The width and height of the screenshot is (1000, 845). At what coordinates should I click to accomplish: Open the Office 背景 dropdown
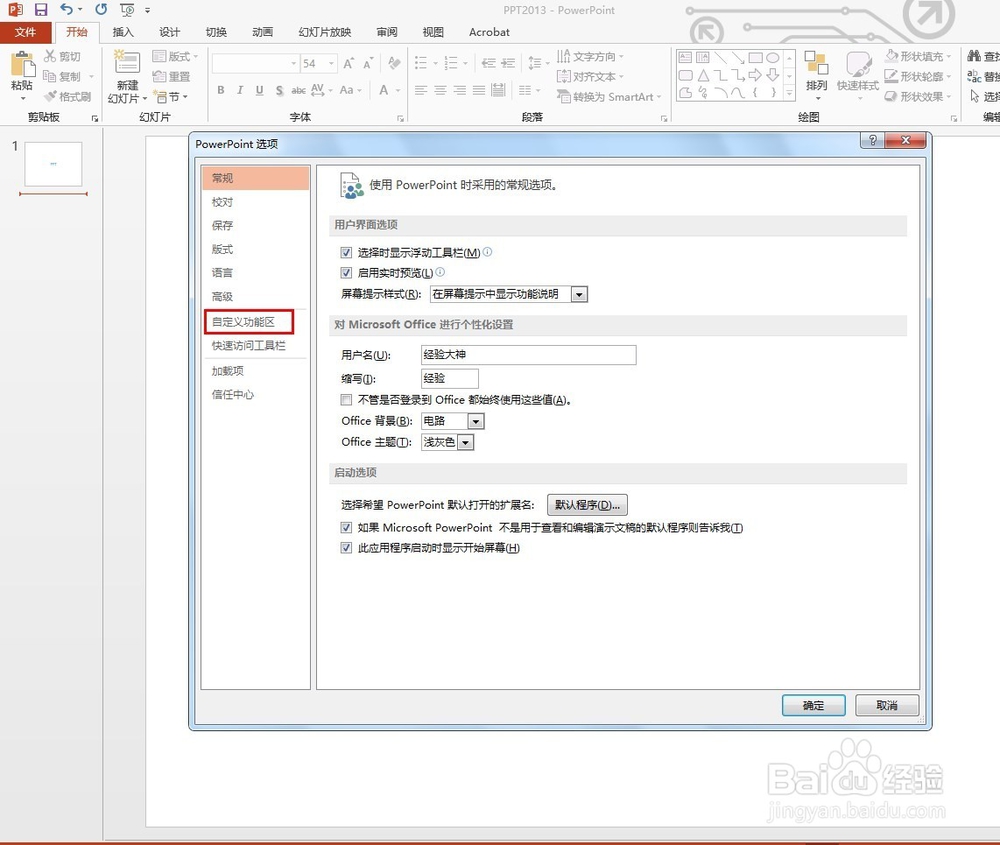coord(475,420)
